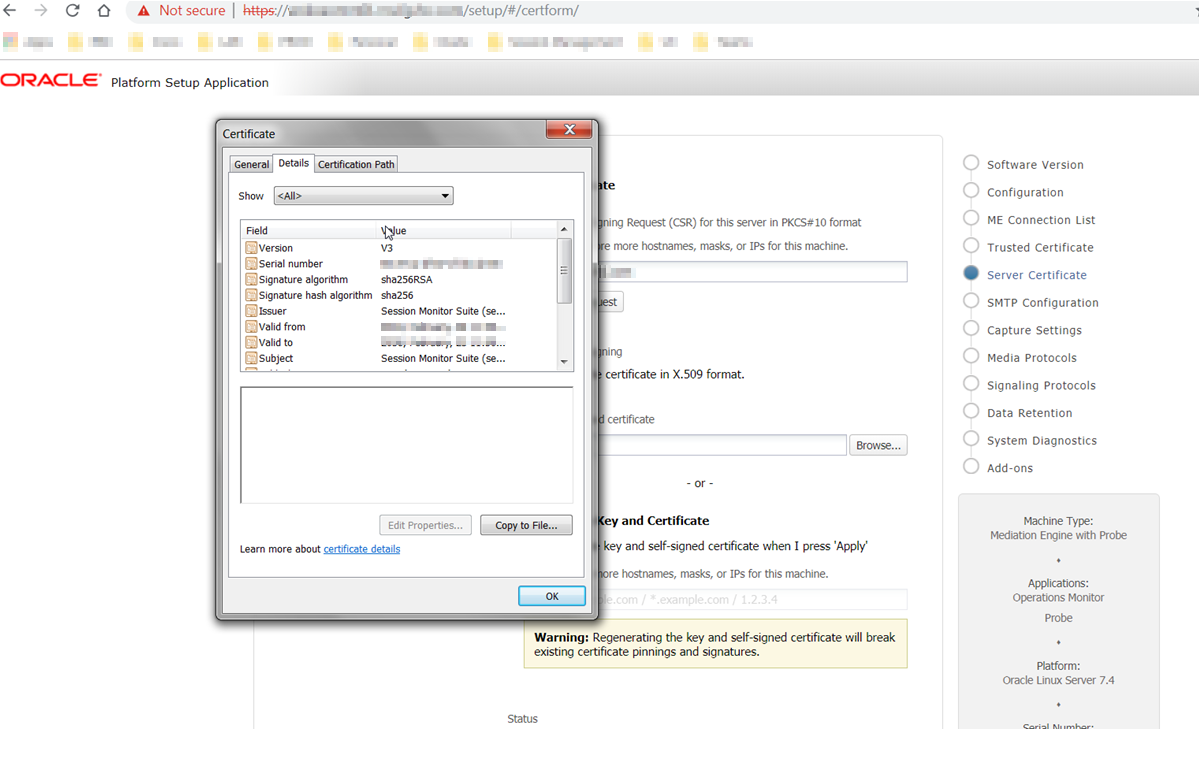Switch to the General tab
This screenshot has width=1199, height=769.
(252, 164)
